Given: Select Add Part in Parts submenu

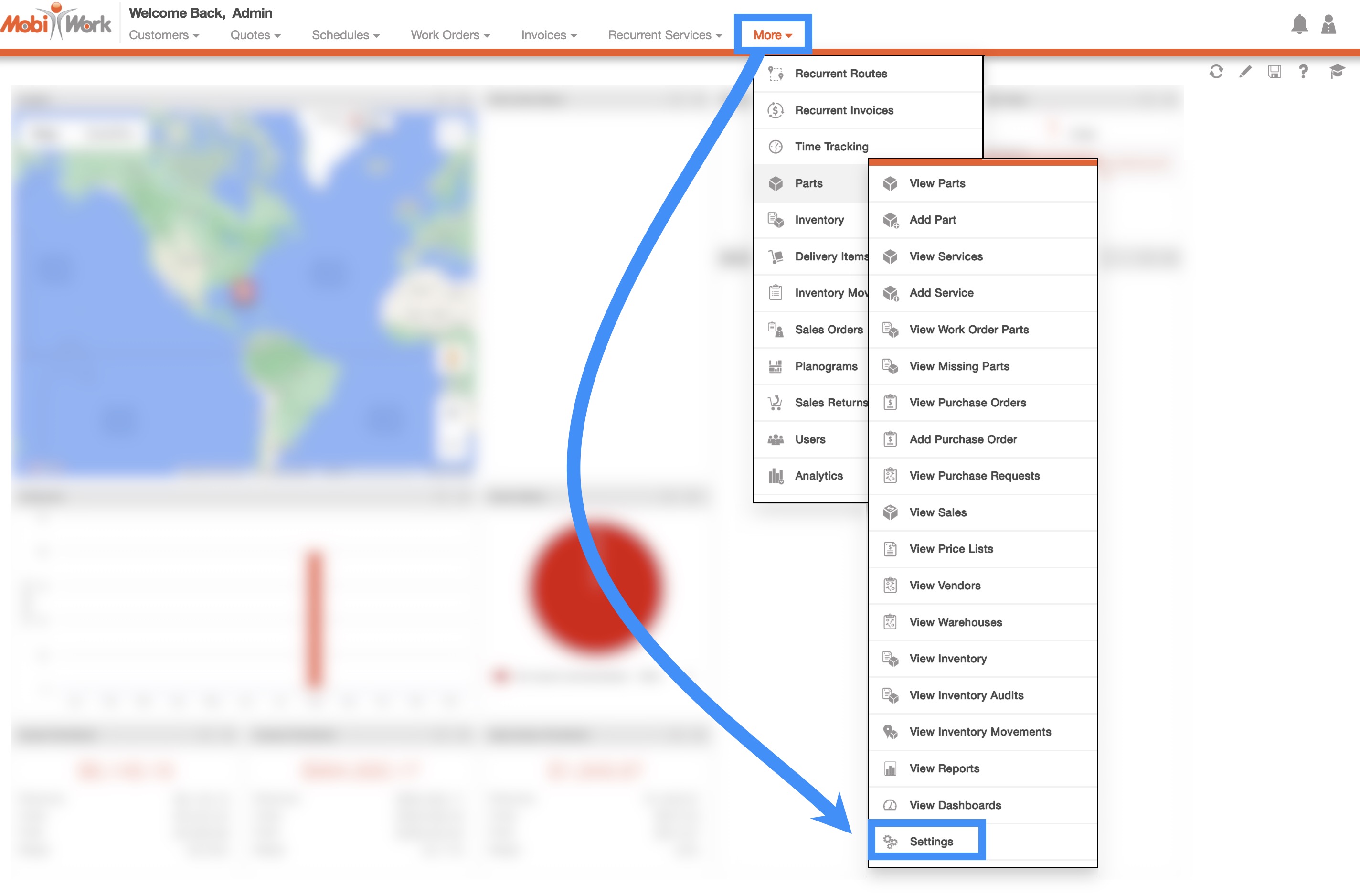Looking at the screenshot, I should pyautogui.click(x=932, y=220).
